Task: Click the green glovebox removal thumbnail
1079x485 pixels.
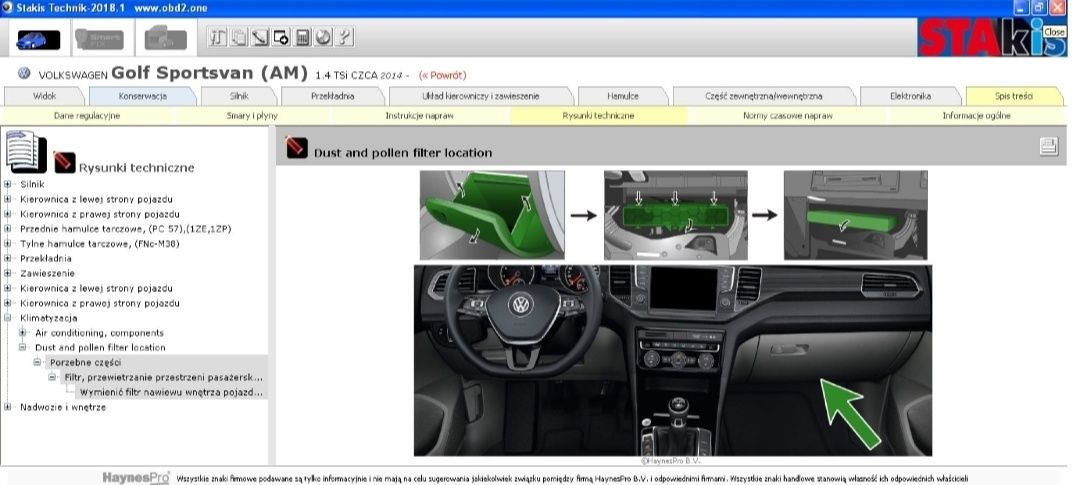Action: [x=492, y=215]
